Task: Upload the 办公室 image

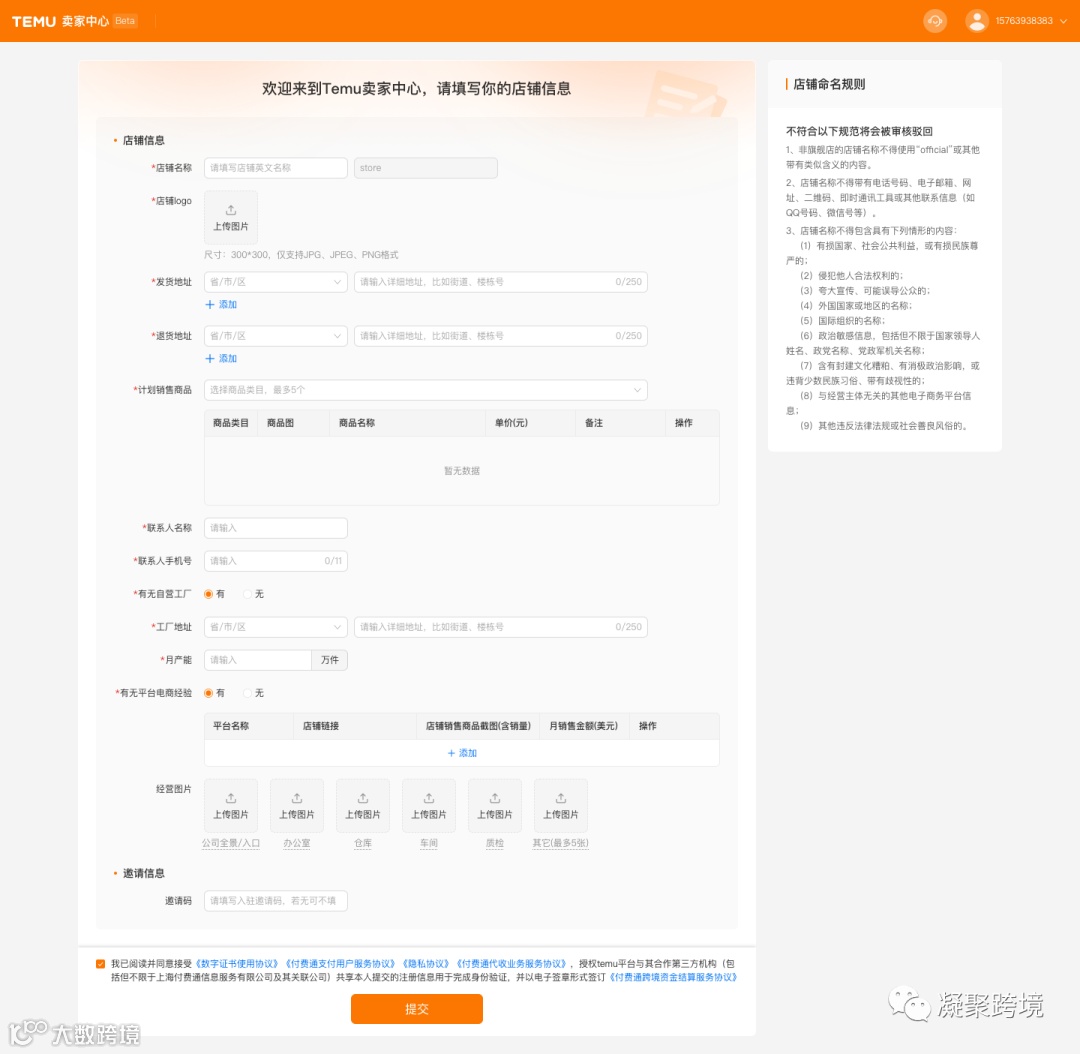Action: pyautogui.click(x=296, y=804)
